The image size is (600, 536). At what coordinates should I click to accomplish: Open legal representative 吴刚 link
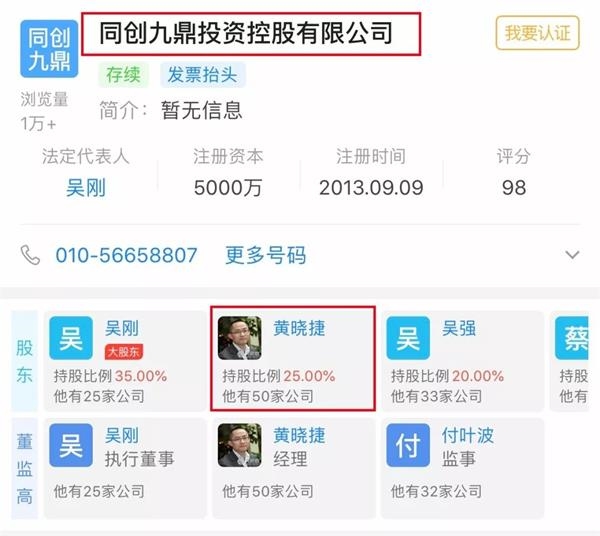(86, 188)
